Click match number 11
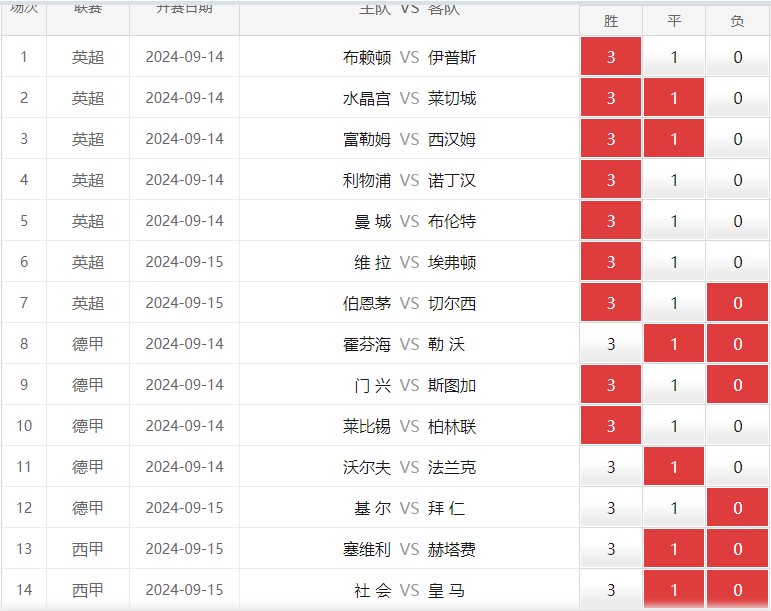The image size is (771, 611). pyautogui.click(x=24, y=466)
